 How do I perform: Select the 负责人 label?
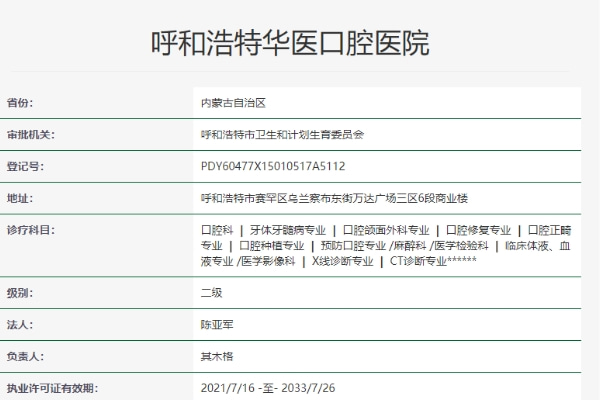(x=25, y=356)
